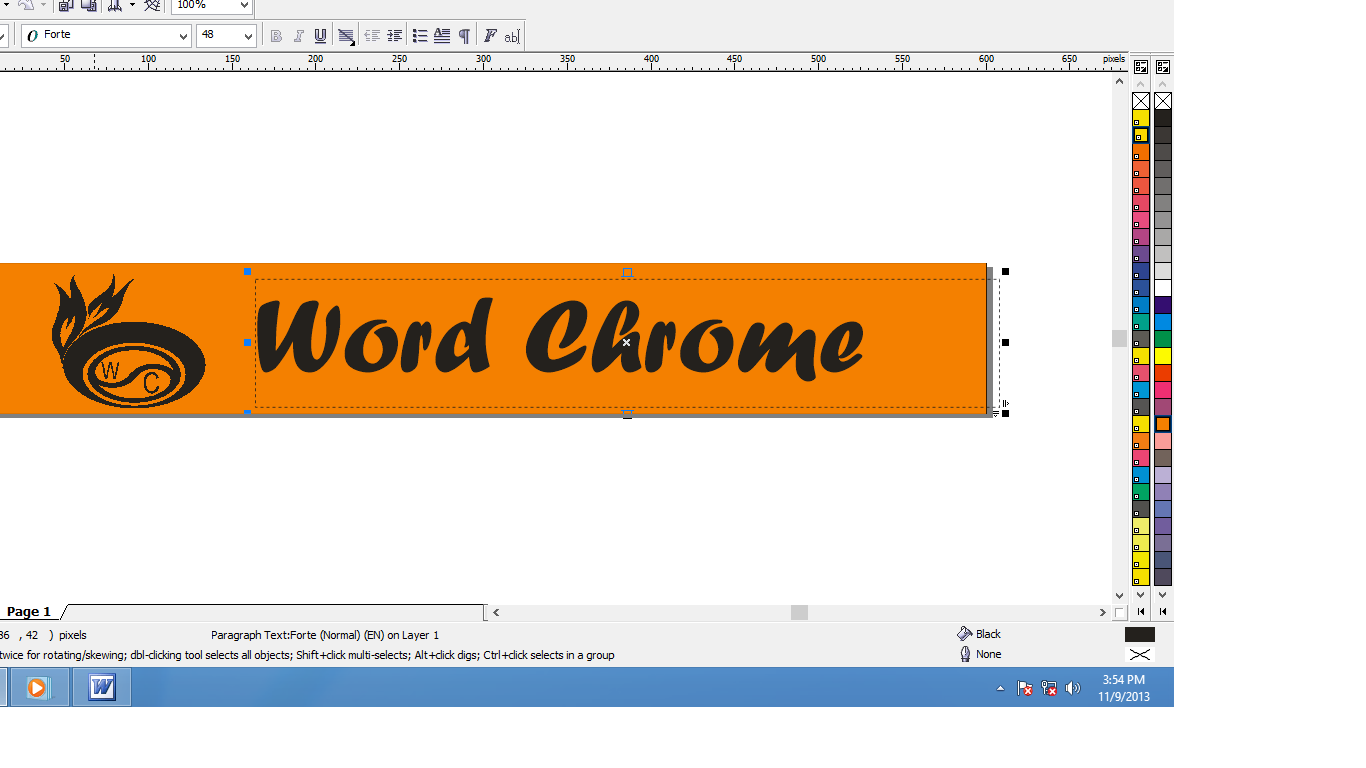
Task: Open the 100% zoom level dropdown
Action: (243, 5)
